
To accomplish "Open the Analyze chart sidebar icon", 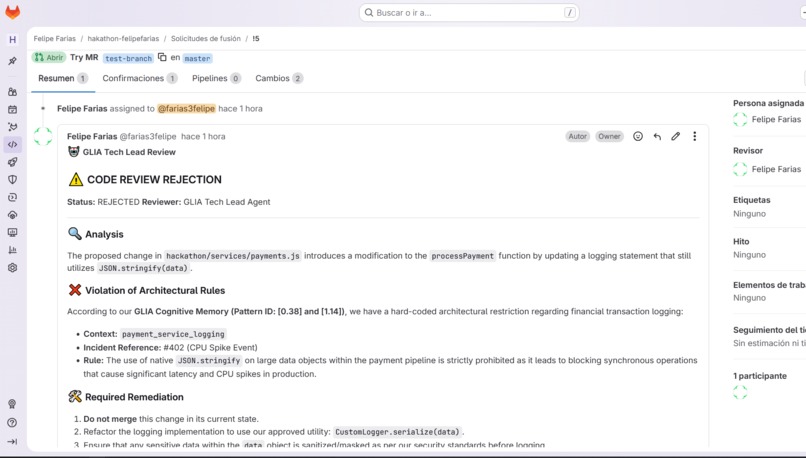I will coord(12,250).
